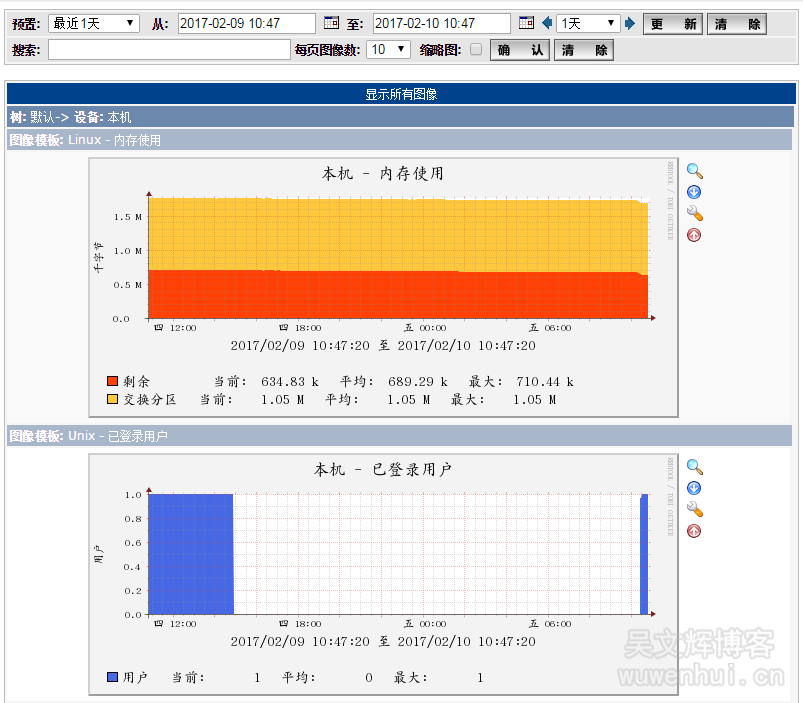The height and width of the screenshot is (703, 803).
Task: Click wrench icon beside memory usage graph
Action: [x=694, y=213]
